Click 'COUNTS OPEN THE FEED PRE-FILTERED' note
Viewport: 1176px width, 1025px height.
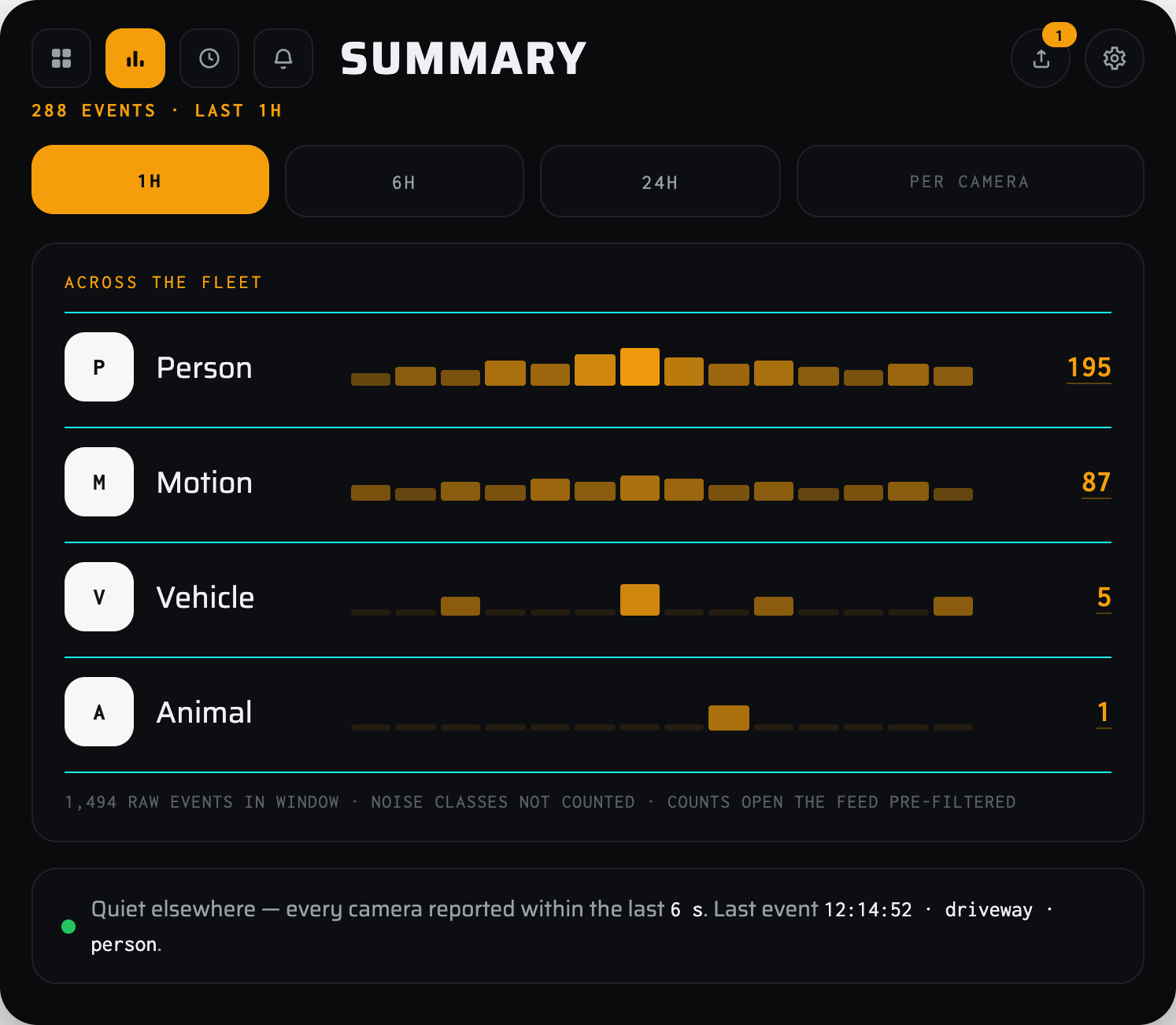tap(841, 802)
